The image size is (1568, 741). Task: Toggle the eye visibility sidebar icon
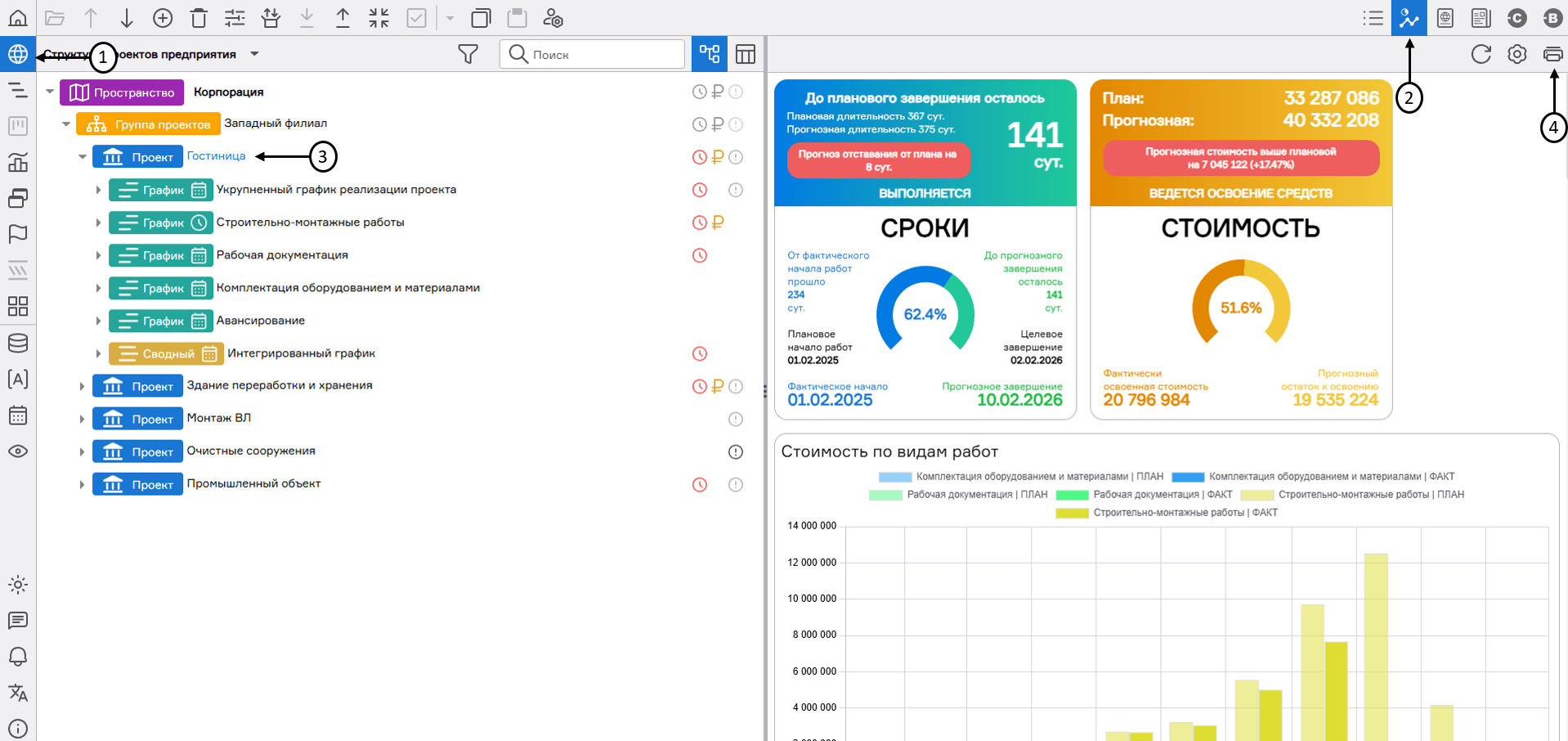[x=18, y=451]
